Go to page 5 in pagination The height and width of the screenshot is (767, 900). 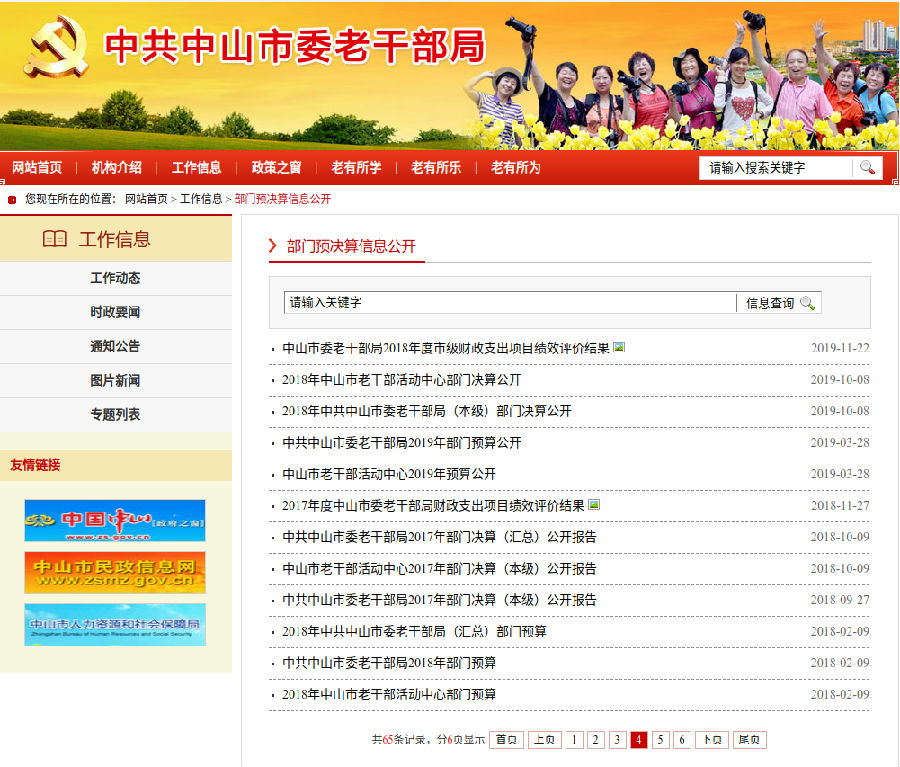click(660, 740)
